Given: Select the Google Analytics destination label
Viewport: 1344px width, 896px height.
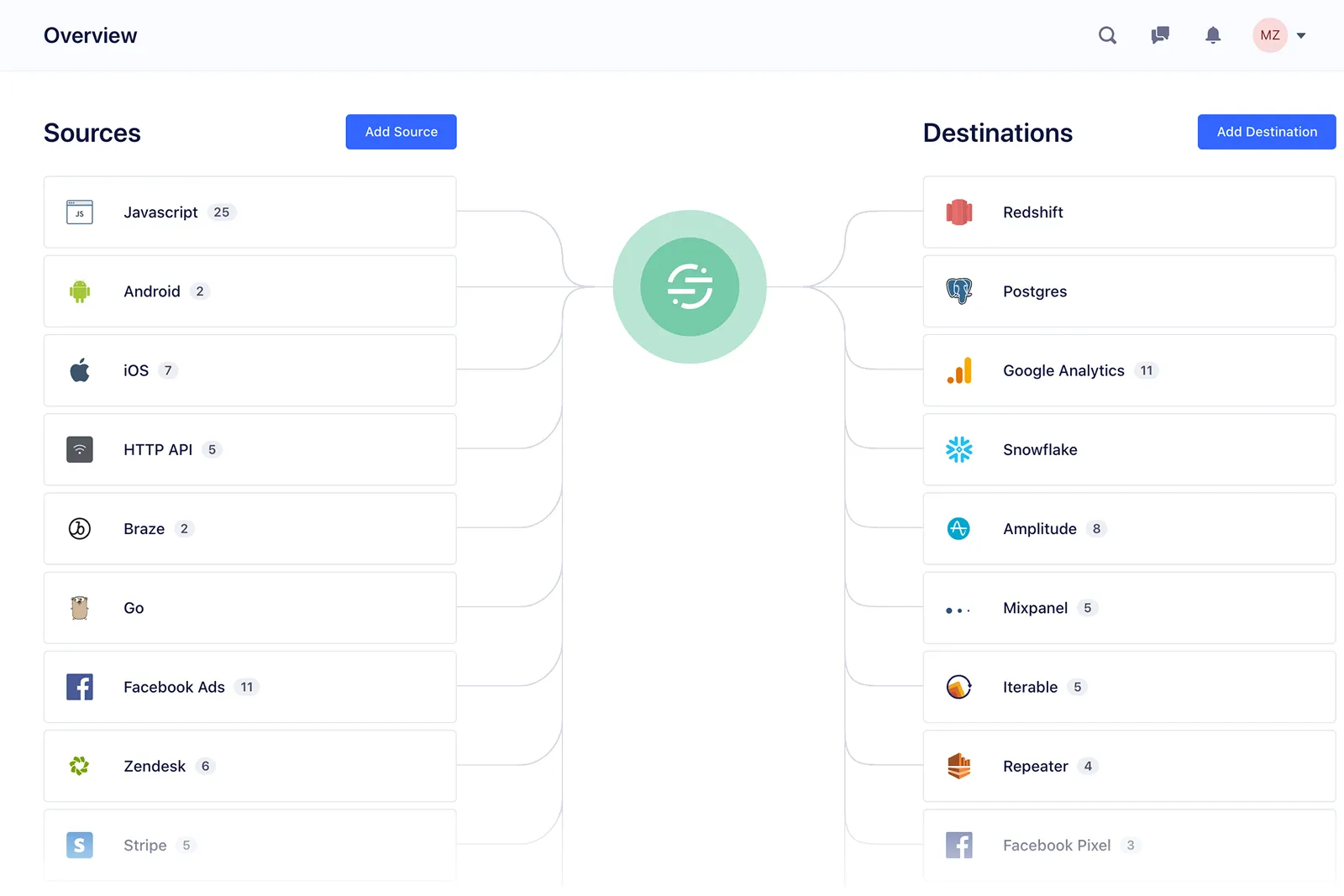Looking at the screenshot, I should point(1063,370).
